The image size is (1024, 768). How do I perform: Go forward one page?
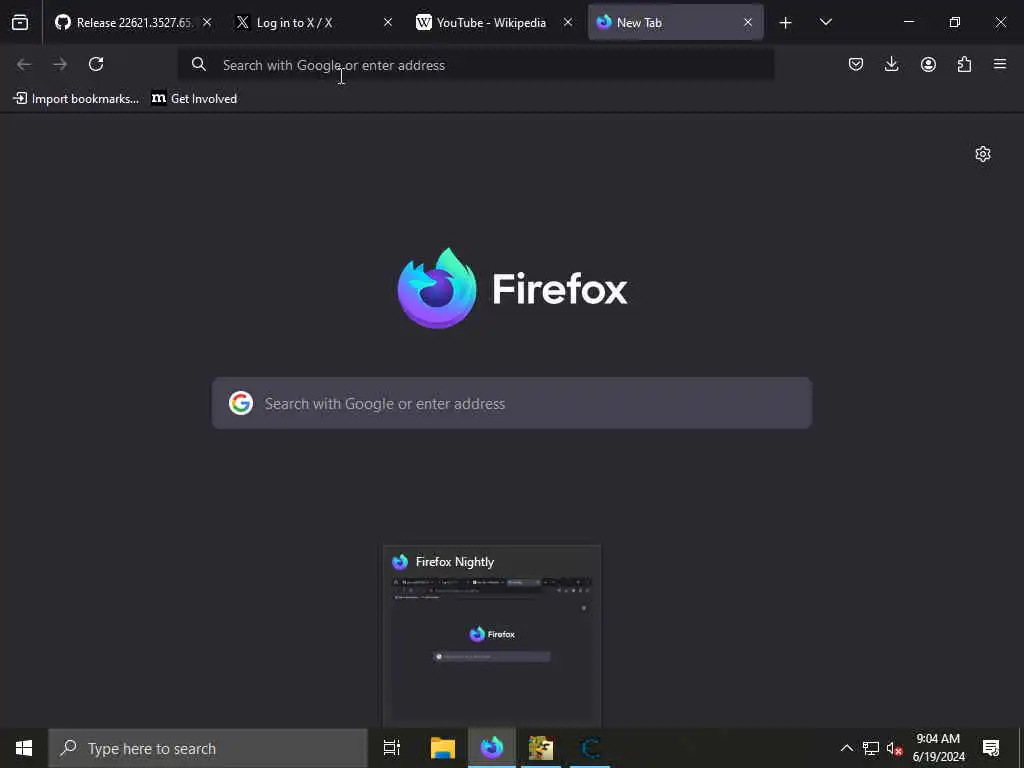point(60,64)
